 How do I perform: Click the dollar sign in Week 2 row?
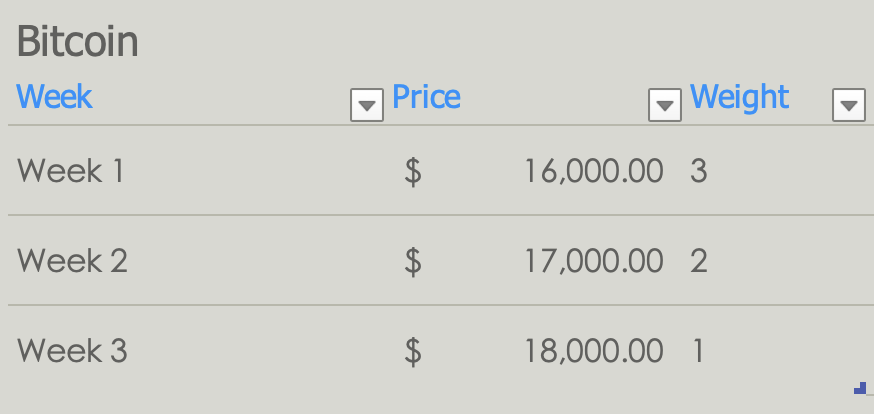413,262
